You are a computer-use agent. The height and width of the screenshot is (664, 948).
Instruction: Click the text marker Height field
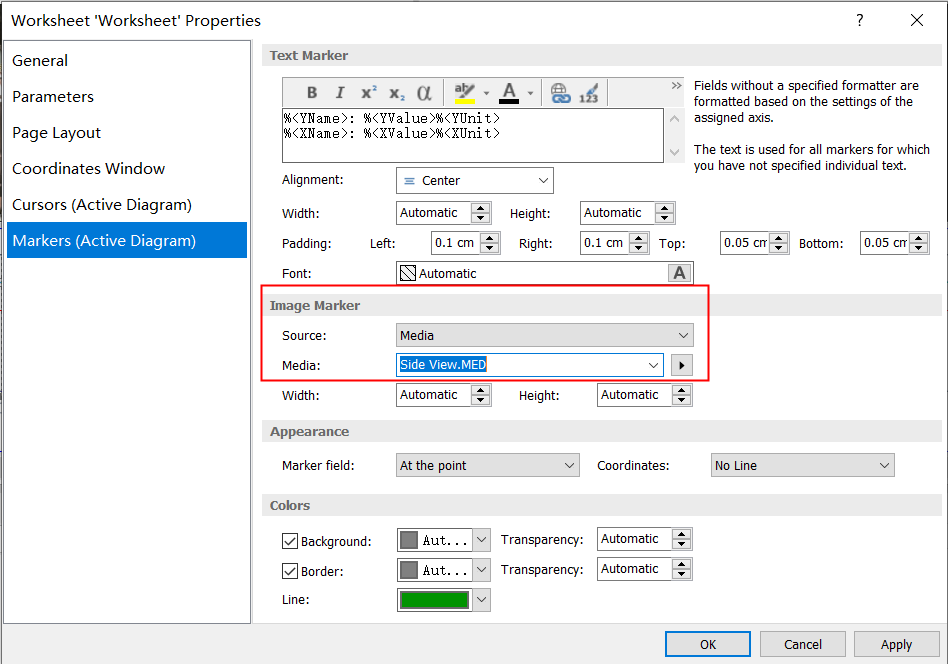(617, 213)
